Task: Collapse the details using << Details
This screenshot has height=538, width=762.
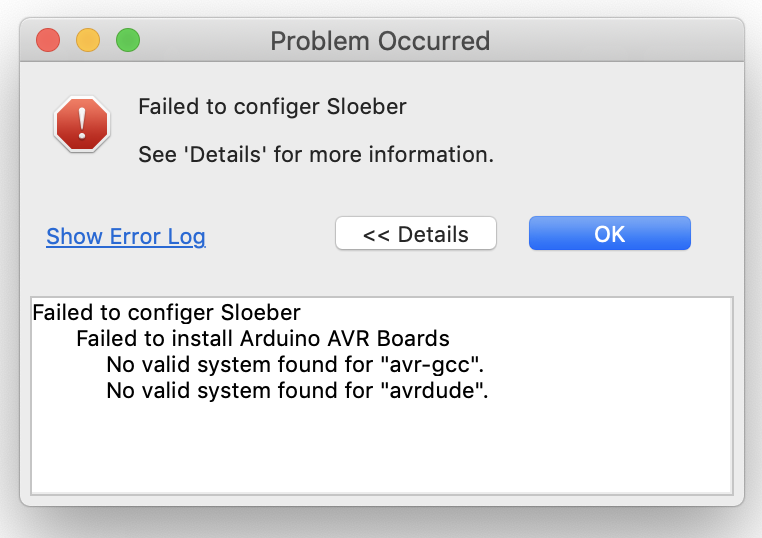Action: tap(416, 234)
